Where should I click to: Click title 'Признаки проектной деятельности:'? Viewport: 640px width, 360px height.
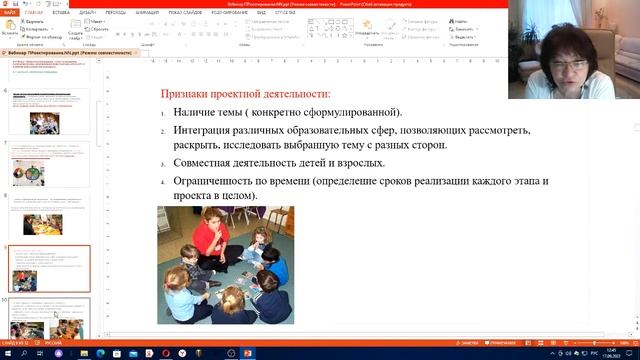(245, 94)
